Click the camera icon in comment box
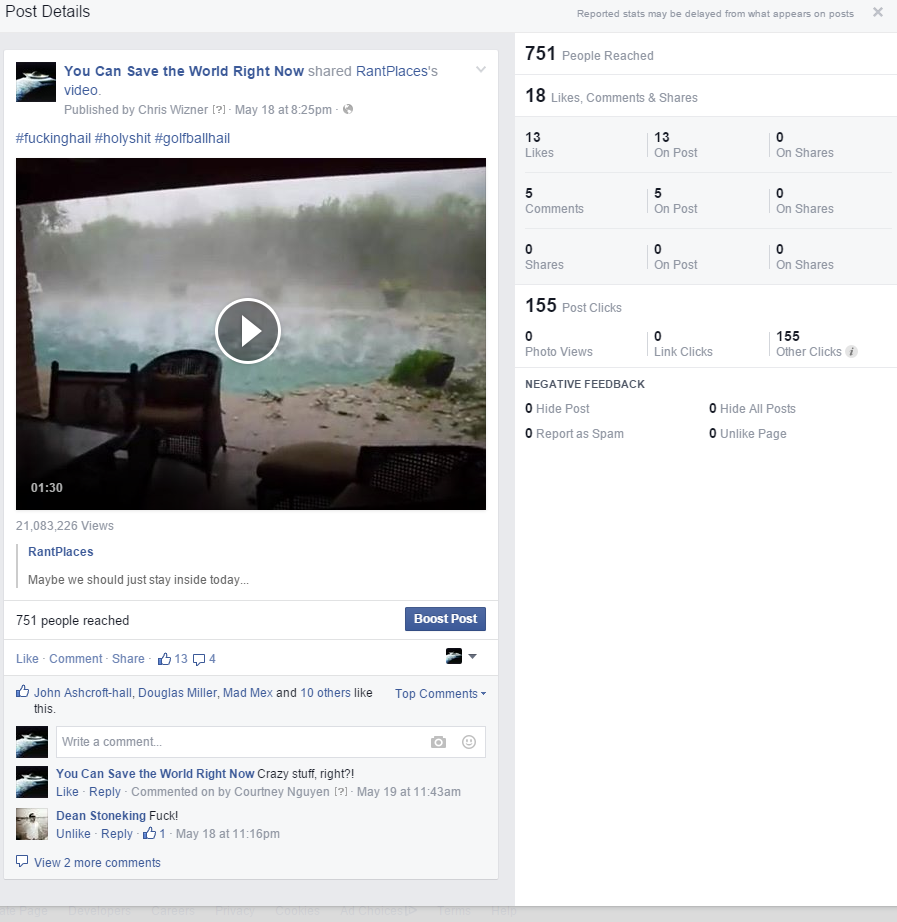The width and height of the screenshot is (897, 922). pos(438,742)
